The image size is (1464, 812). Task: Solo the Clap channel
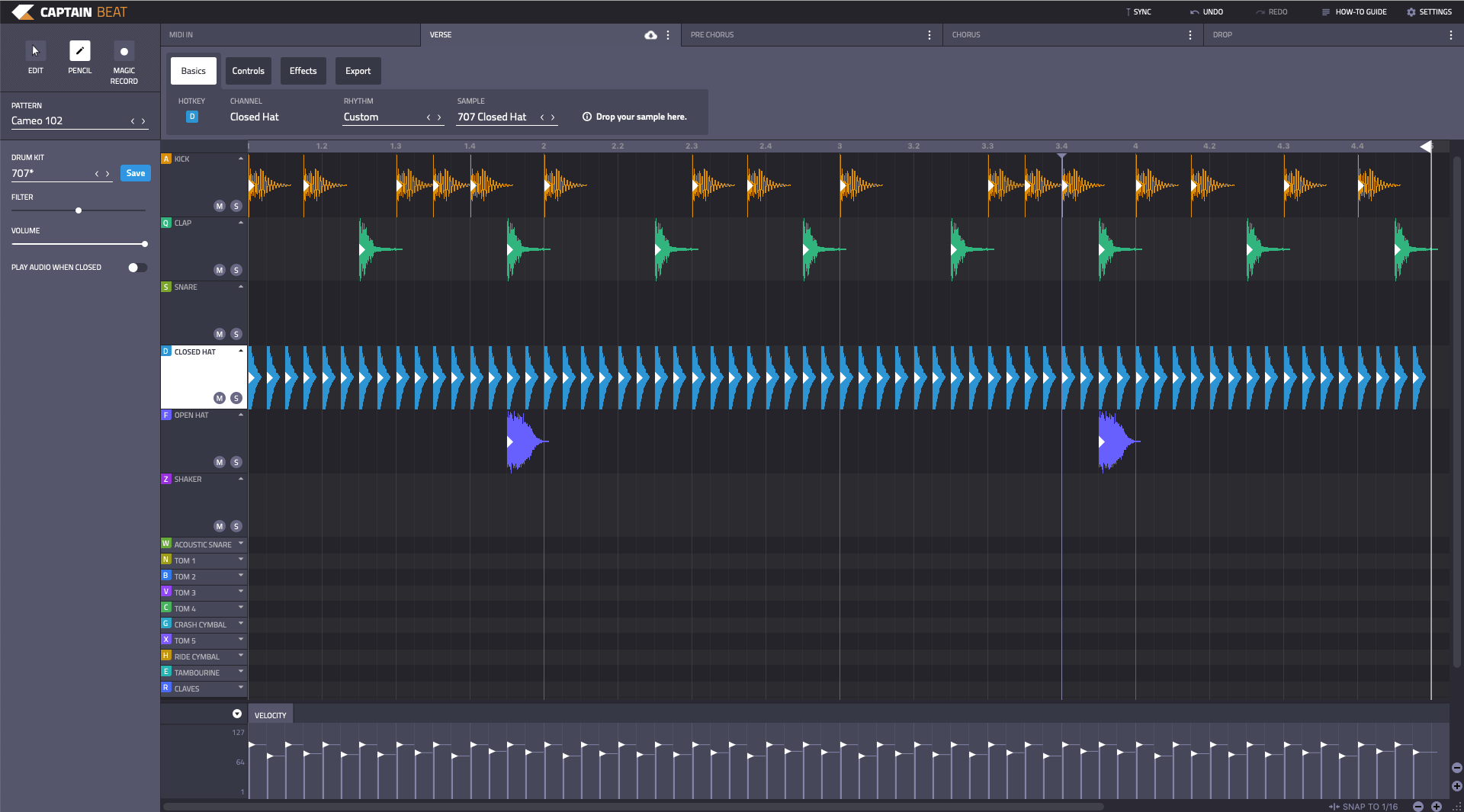click(x=236, y=270)
